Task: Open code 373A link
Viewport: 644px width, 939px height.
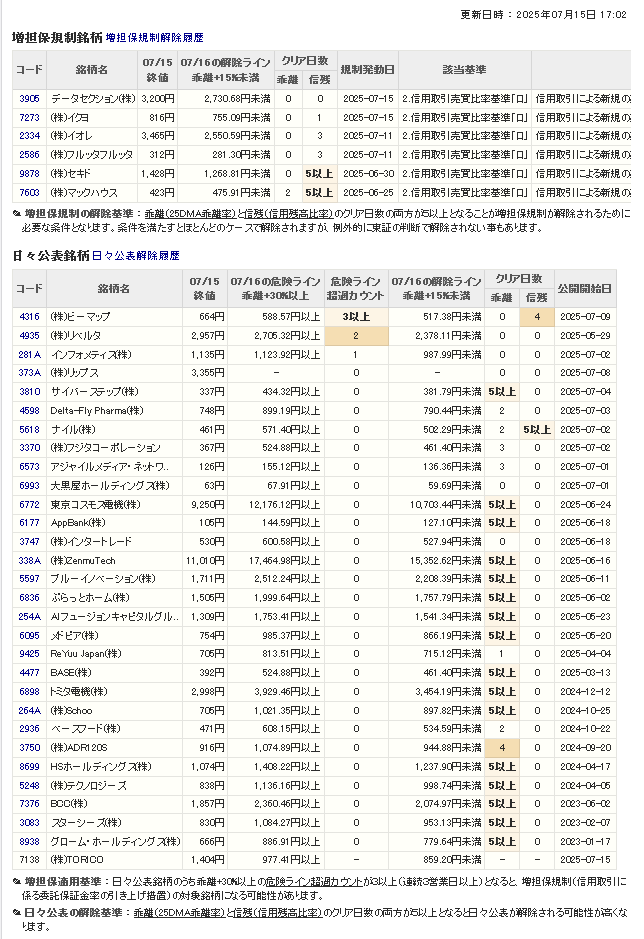Action: (29, 372)
